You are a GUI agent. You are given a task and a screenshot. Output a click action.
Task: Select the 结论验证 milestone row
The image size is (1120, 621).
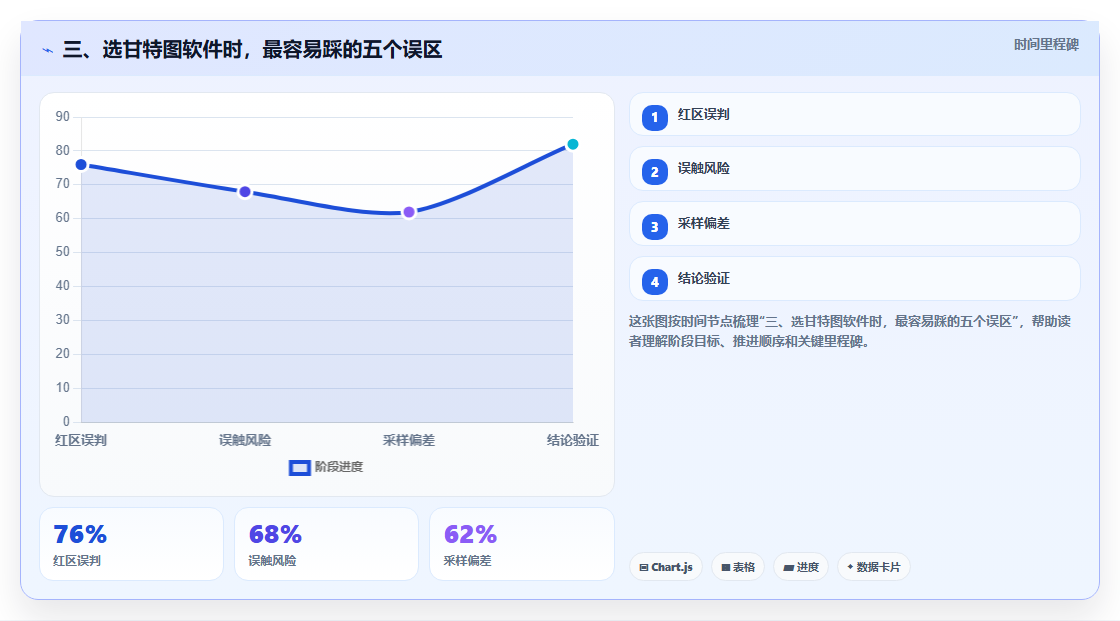pyautogui.click(x=854, y=279)
